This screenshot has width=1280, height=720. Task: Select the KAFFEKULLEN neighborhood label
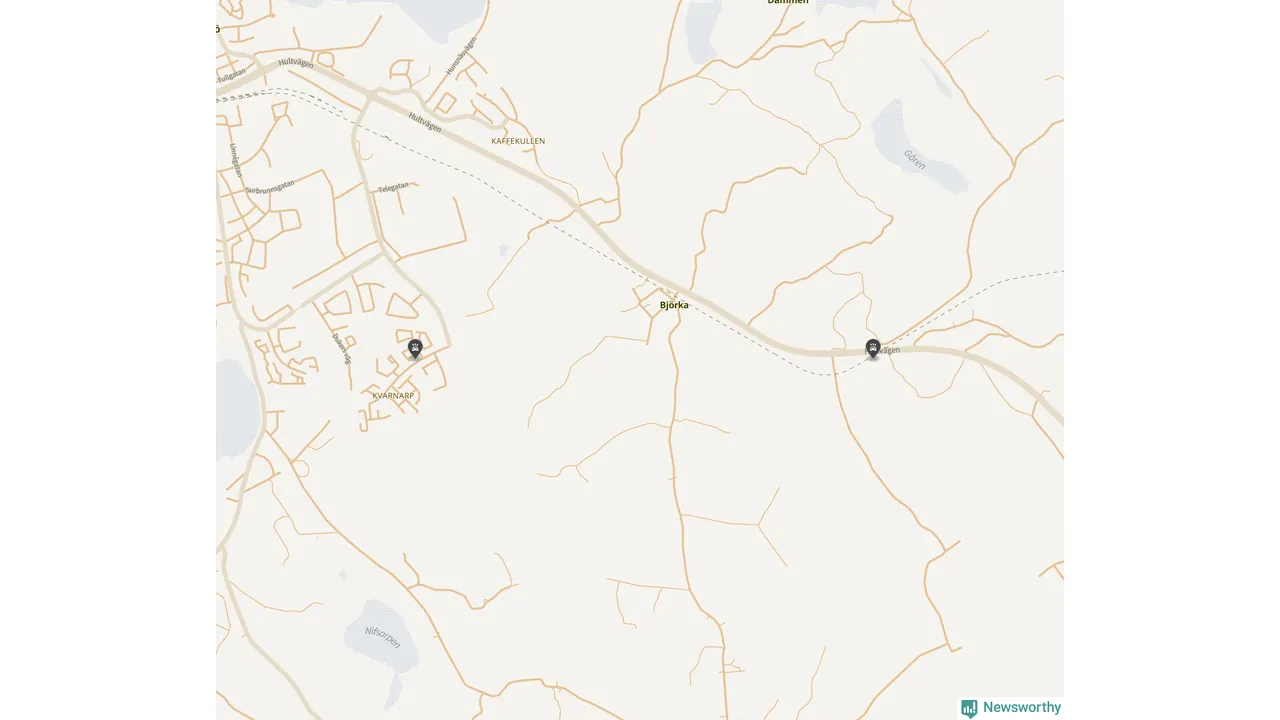point(518,141)
